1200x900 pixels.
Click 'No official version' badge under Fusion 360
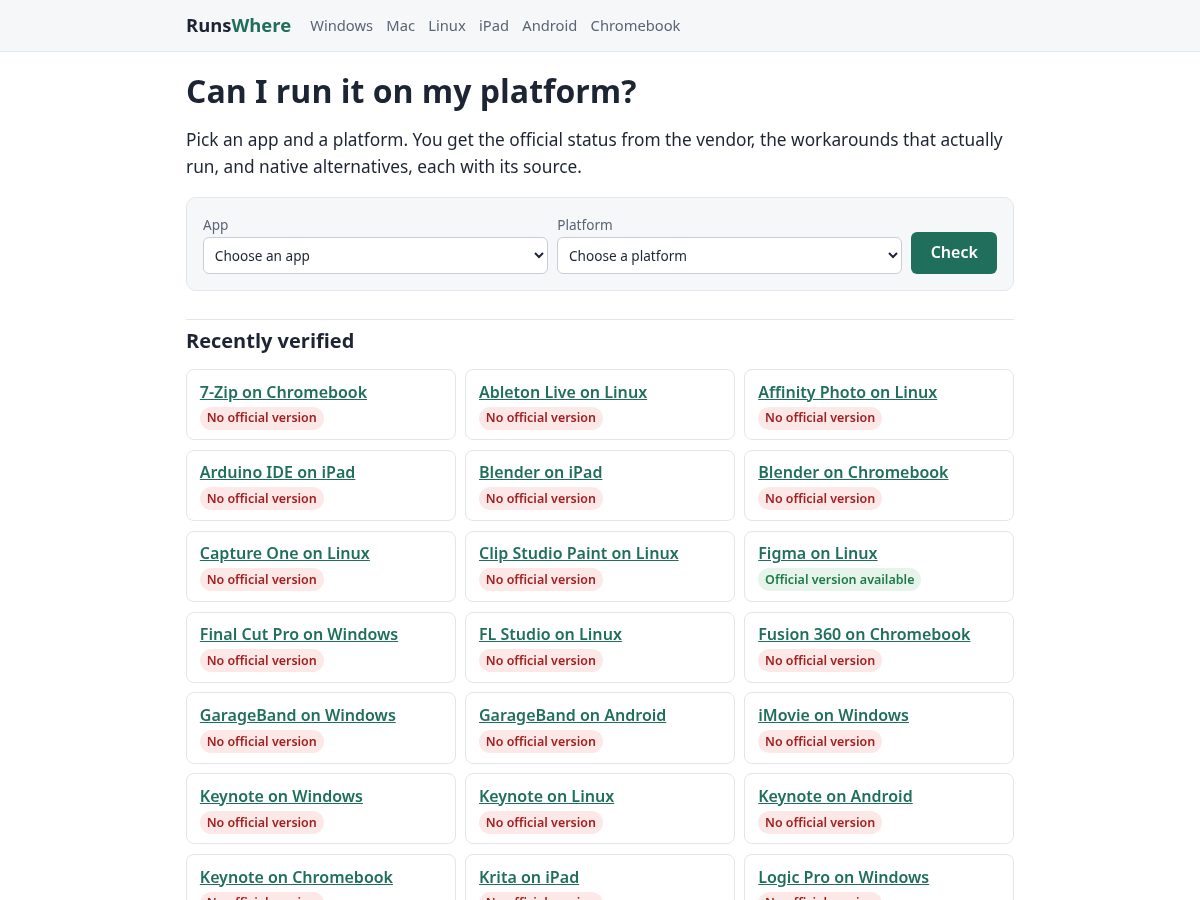820,660
